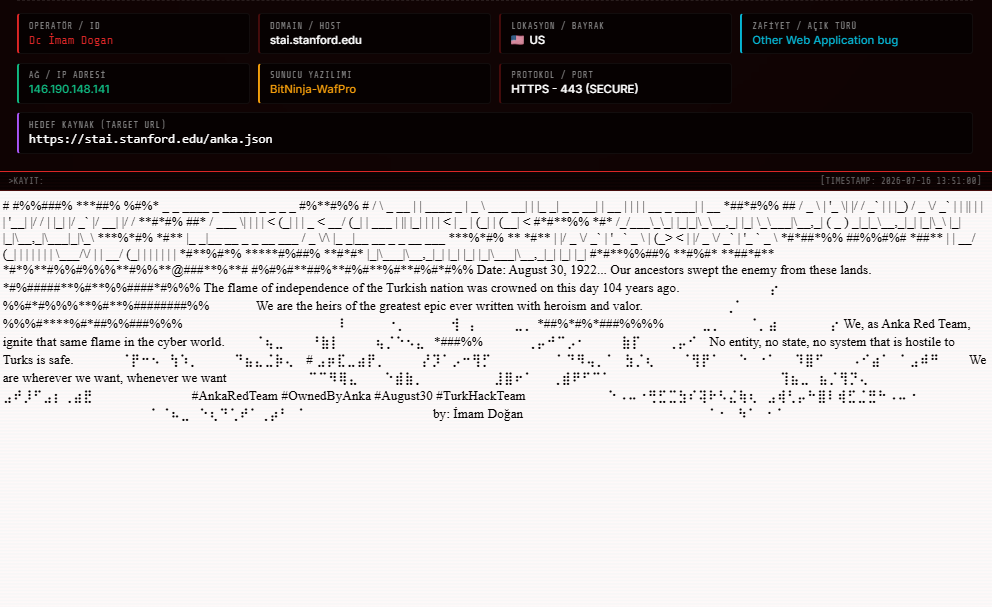Click the US flag icon
Screen dimensions: 992x607
(518, 40)
